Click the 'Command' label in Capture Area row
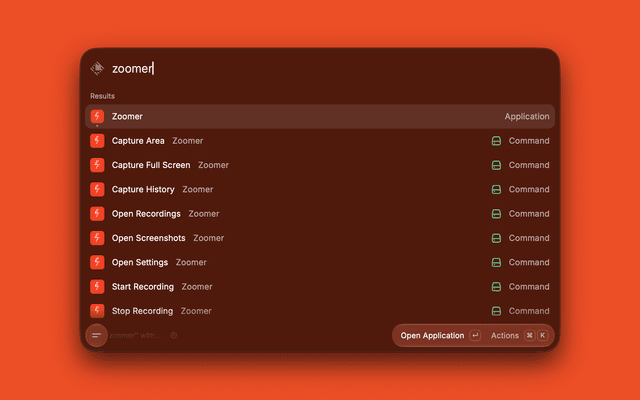Viewport: 640px width, 400px height. pos(529,141)
